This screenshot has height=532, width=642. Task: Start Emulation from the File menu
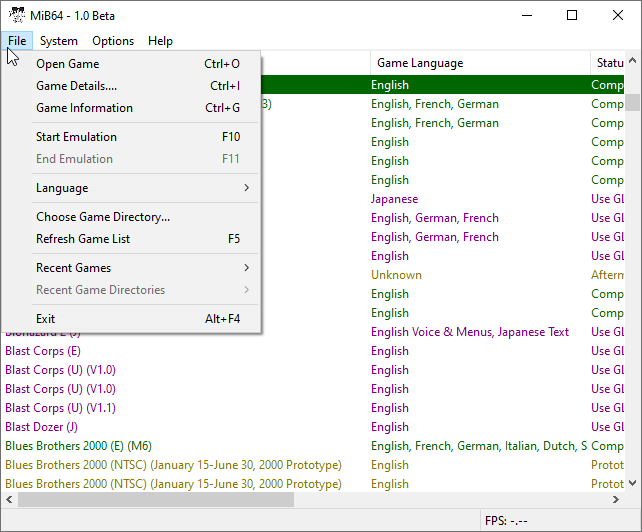coord(76,137)
